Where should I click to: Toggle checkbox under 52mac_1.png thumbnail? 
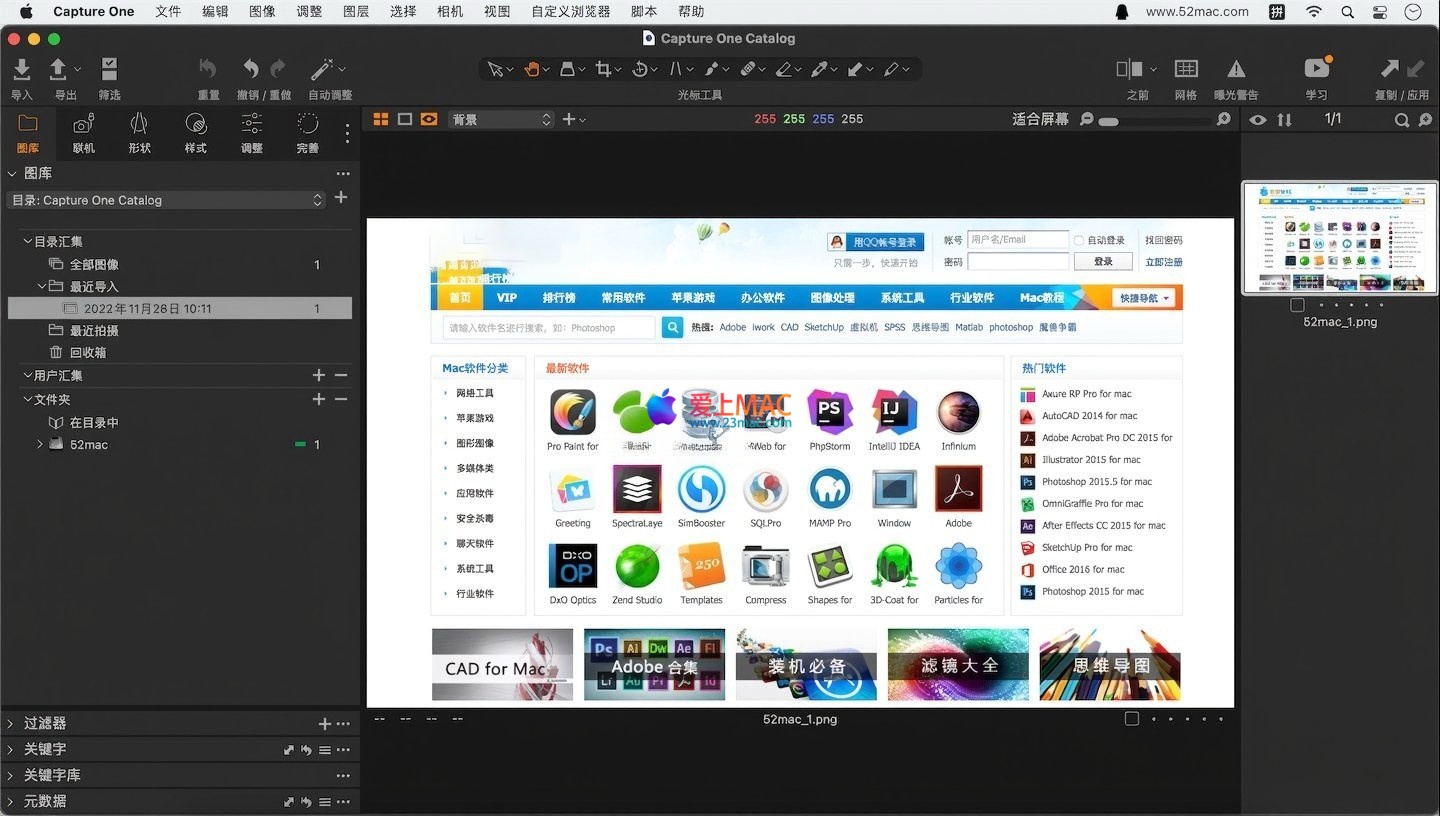click(x=1297, y=305)
